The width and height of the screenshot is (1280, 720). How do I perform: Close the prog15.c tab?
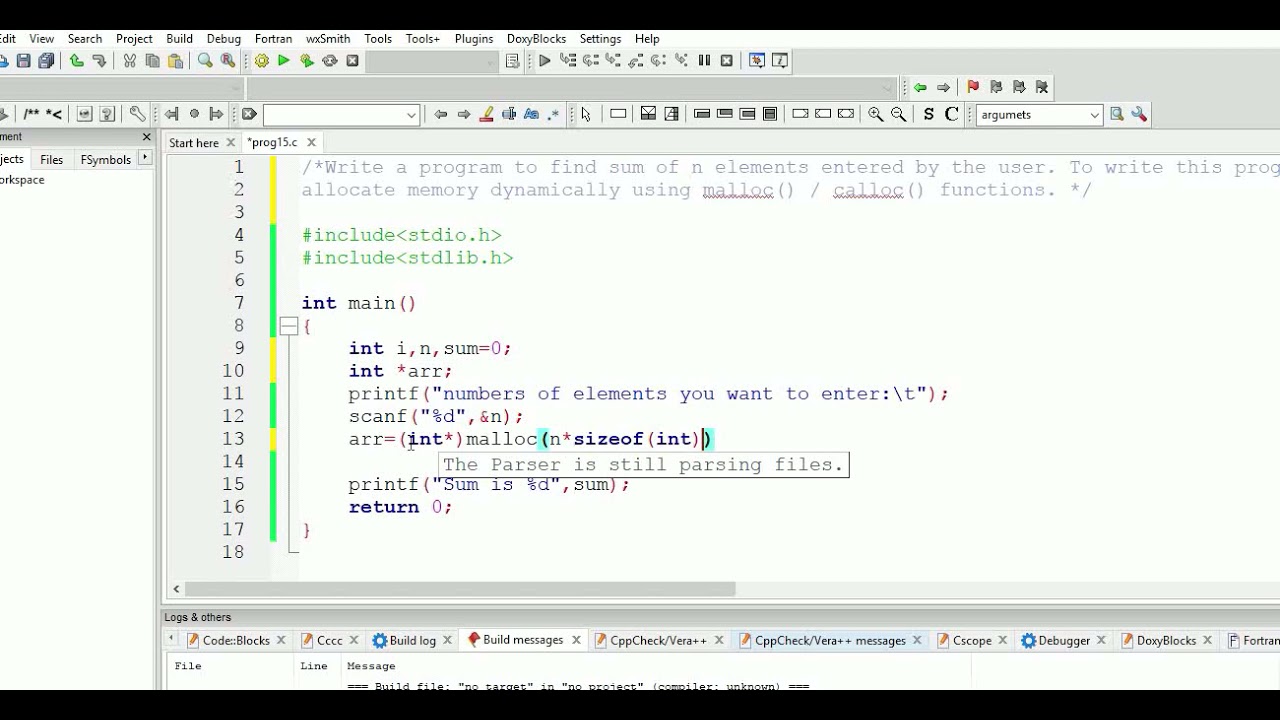click(311, 143)
